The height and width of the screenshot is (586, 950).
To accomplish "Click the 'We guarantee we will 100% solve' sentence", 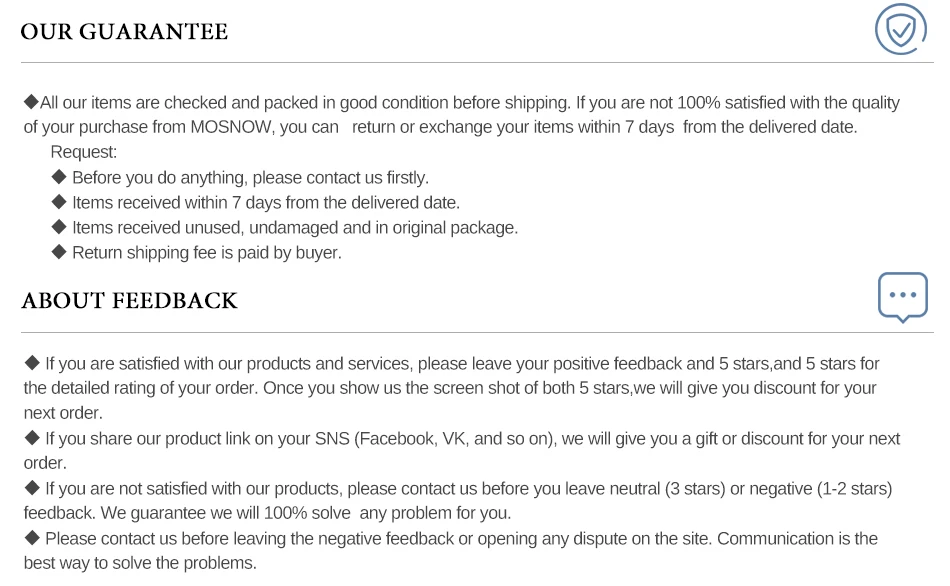I will pos(305,513).
